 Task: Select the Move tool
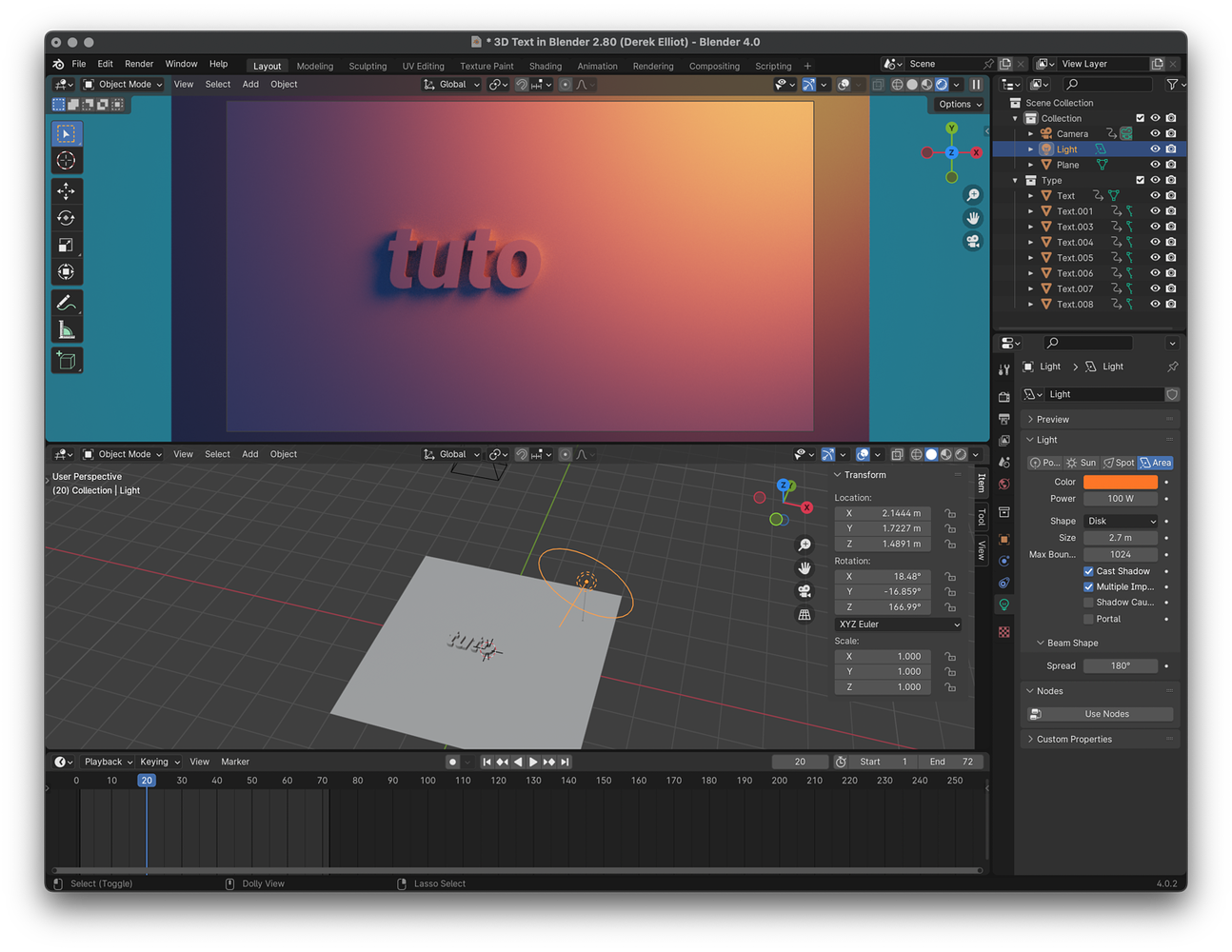tap(66, 191)
